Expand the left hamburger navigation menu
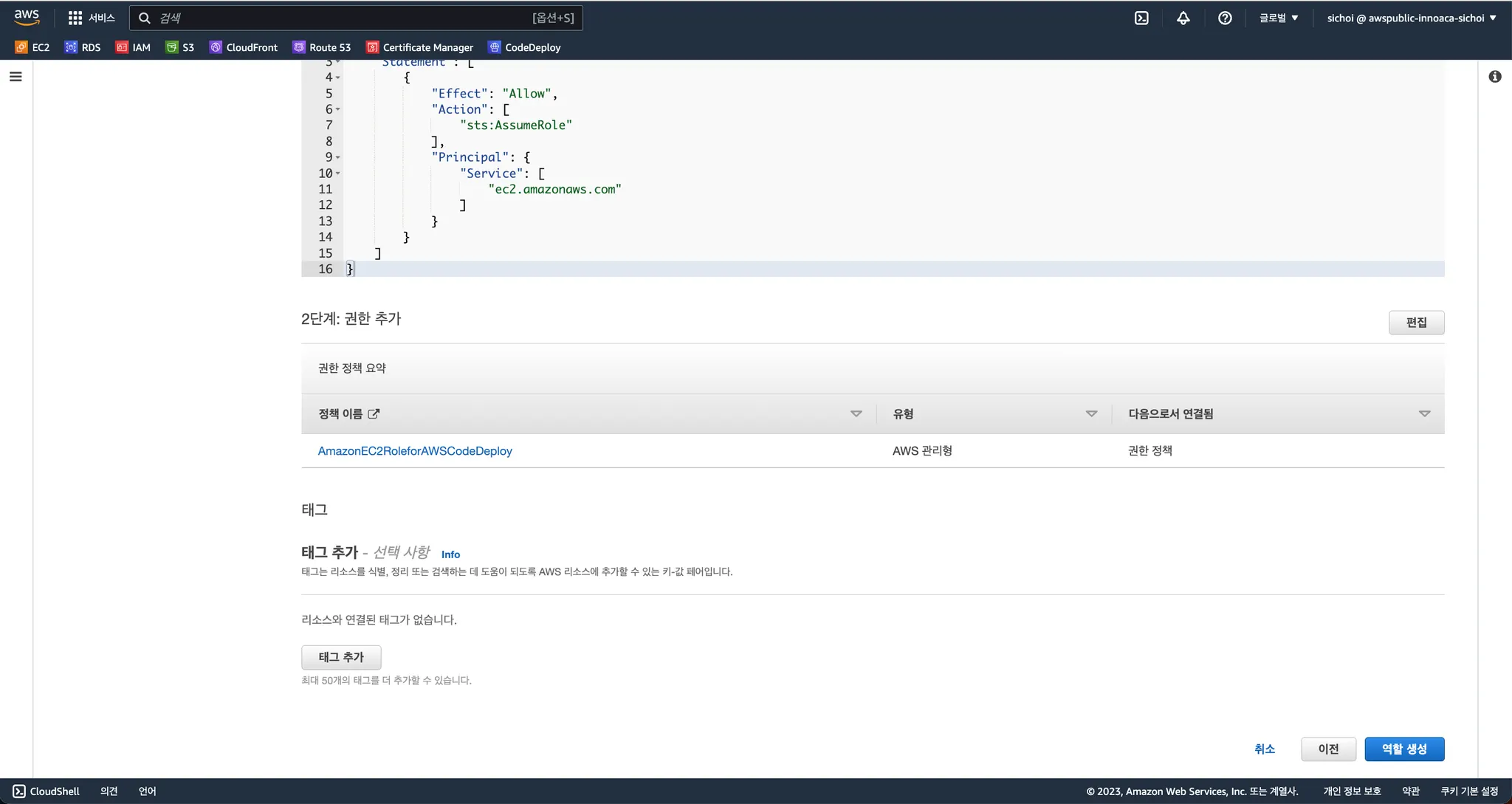The width and height of the screenshot is (1512, 804). coord(16,77)
